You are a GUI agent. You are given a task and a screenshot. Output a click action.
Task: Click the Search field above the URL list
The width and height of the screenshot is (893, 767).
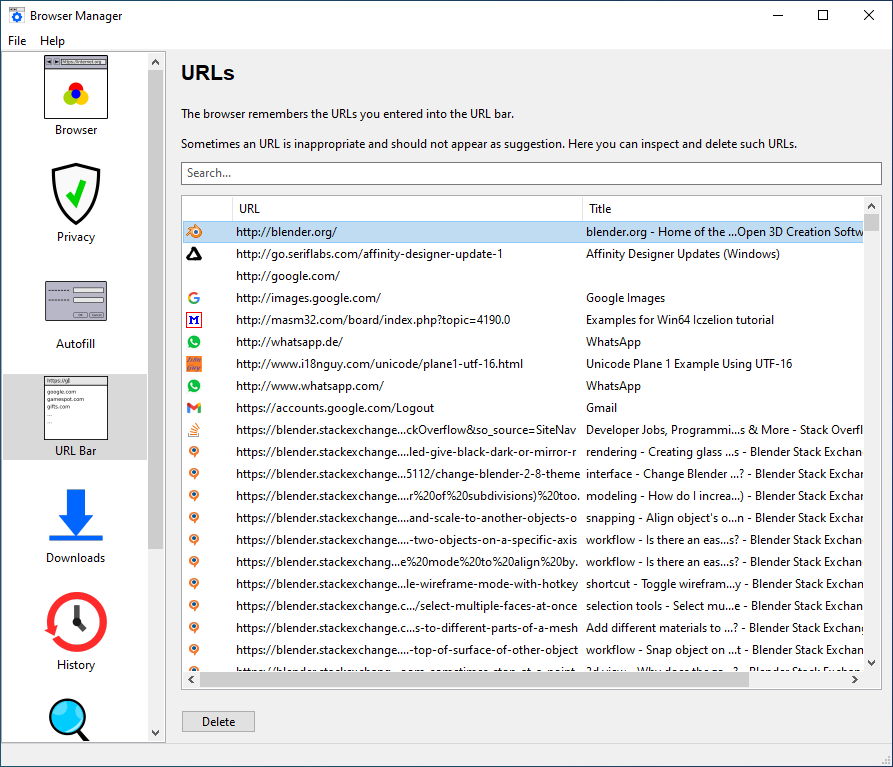coord(531,173)
